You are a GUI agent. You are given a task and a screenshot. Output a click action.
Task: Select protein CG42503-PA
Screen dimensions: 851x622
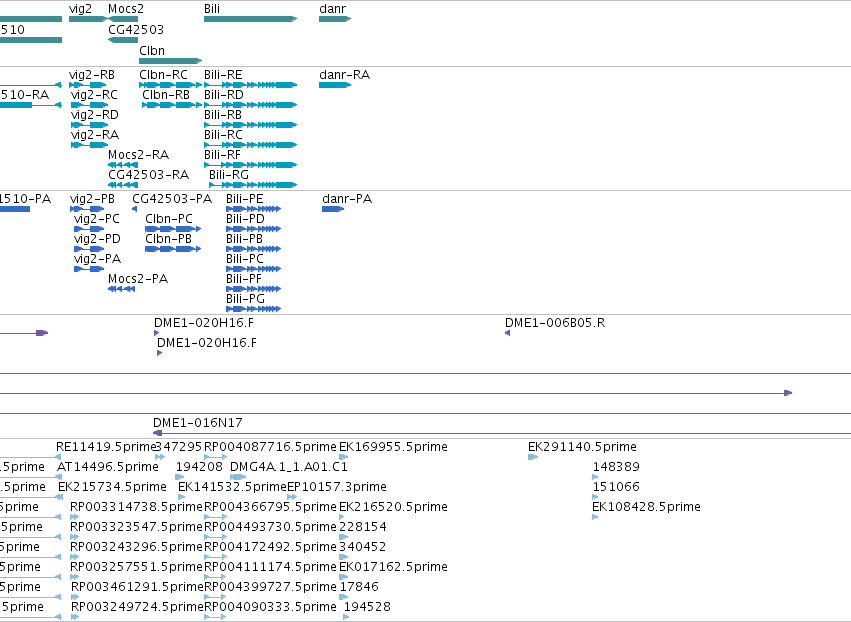click(172, 199)
